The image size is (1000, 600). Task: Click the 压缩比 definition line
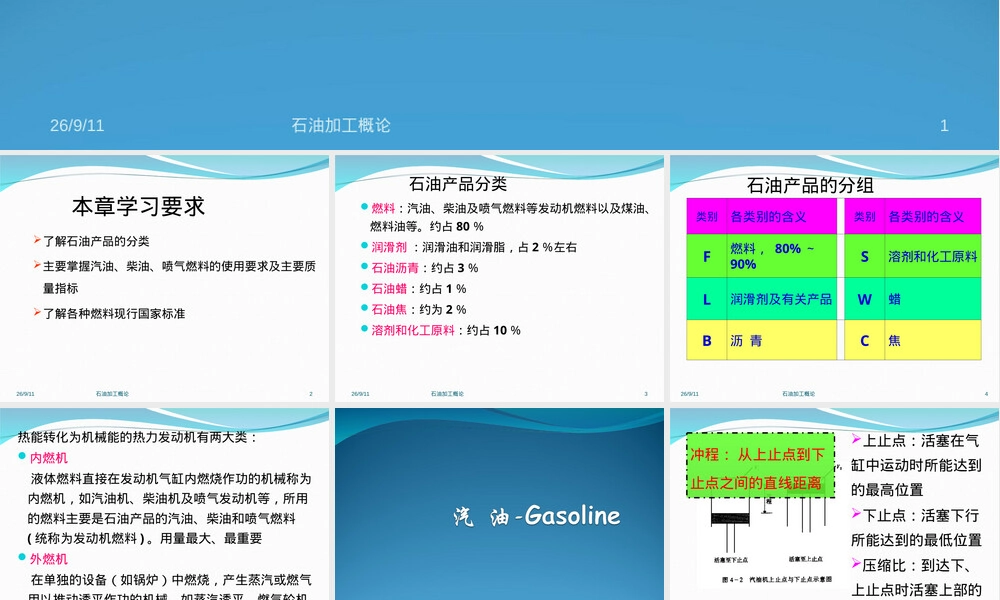pyautogui.click(x=916, y=578)
